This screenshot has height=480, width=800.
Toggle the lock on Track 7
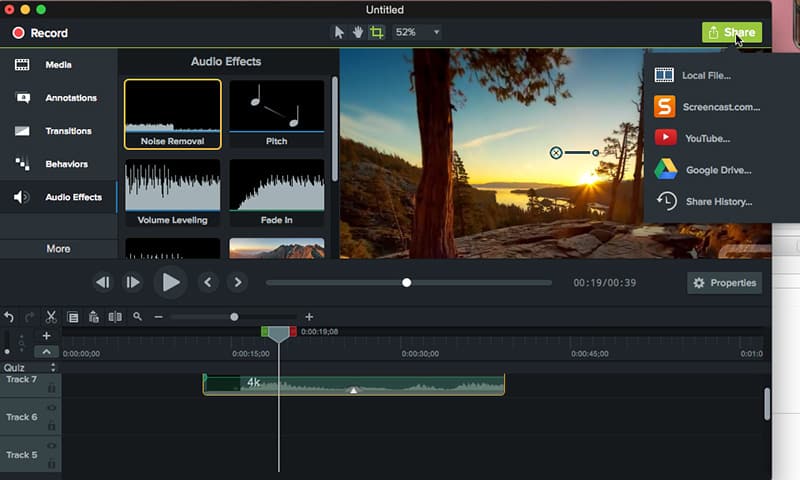tap(52, 389)
